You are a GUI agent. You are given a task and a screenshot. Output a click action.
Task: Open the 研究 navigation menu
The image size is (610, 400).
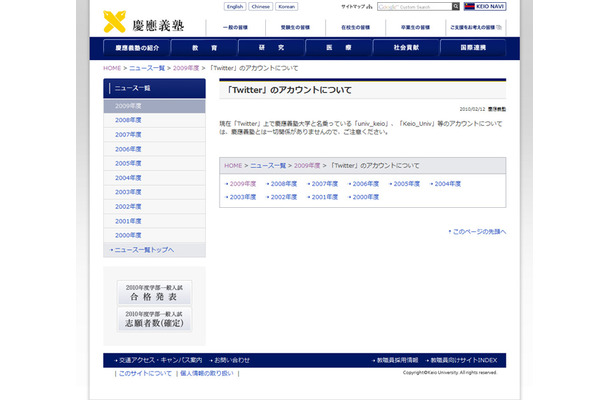[x=272, y=48]
